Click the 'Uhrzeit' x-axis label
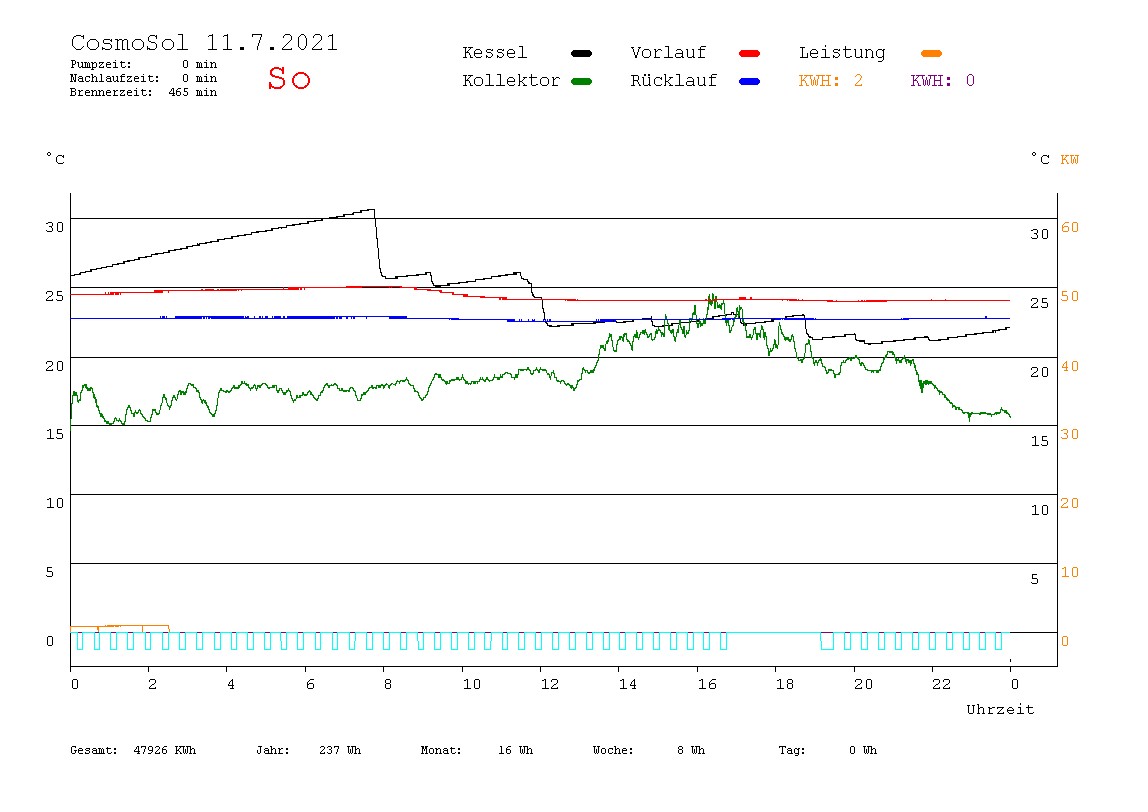The width and height of the screenshot is (1148, 812). pos(1000,709)
